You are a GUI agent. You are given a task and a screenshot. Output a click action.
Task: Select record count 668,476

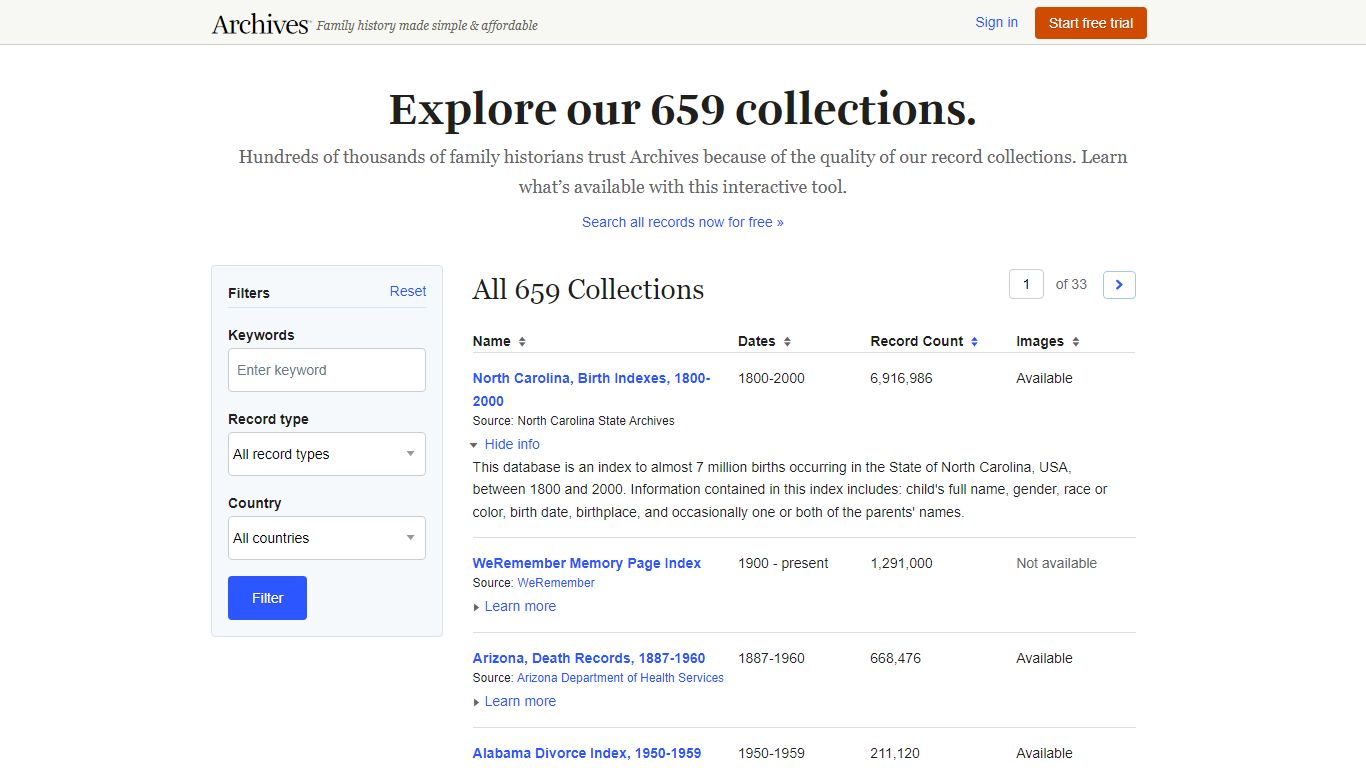(x=896, y=658)
